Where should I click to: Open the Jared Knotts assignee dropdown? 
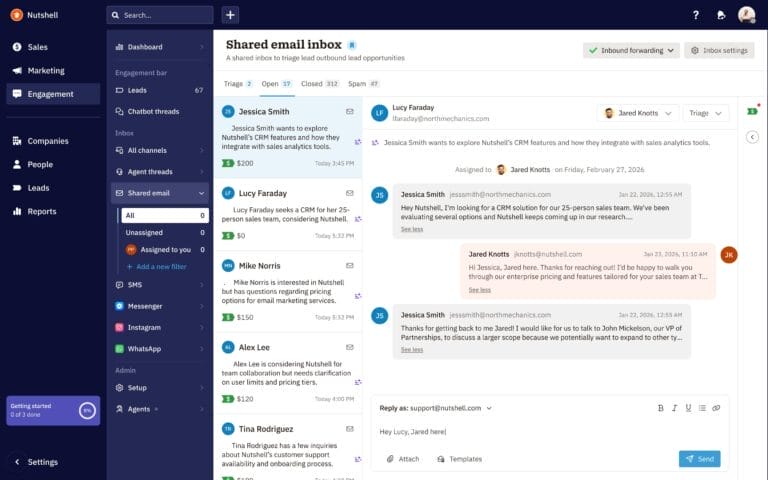click(x=638, y=113)
